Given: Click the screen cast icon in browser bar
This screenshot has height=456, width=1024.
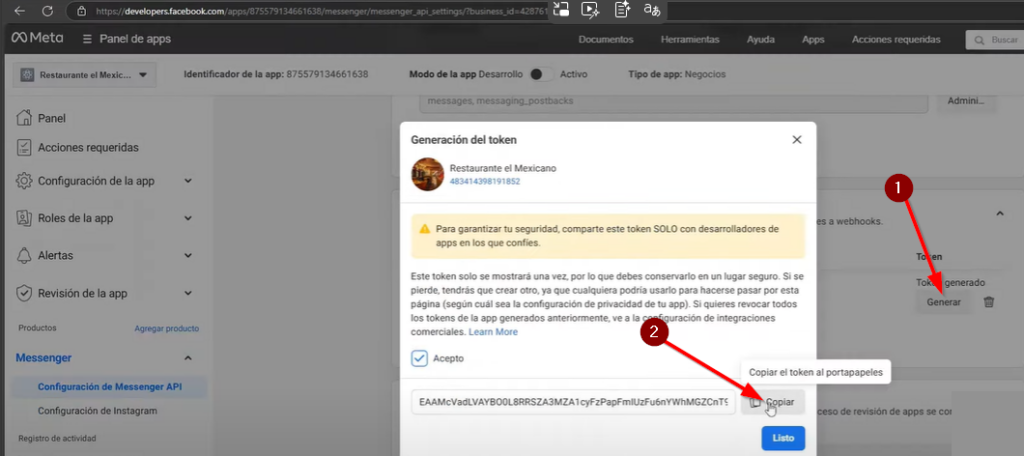Looking at the screenshot, I should coord(560,10).
